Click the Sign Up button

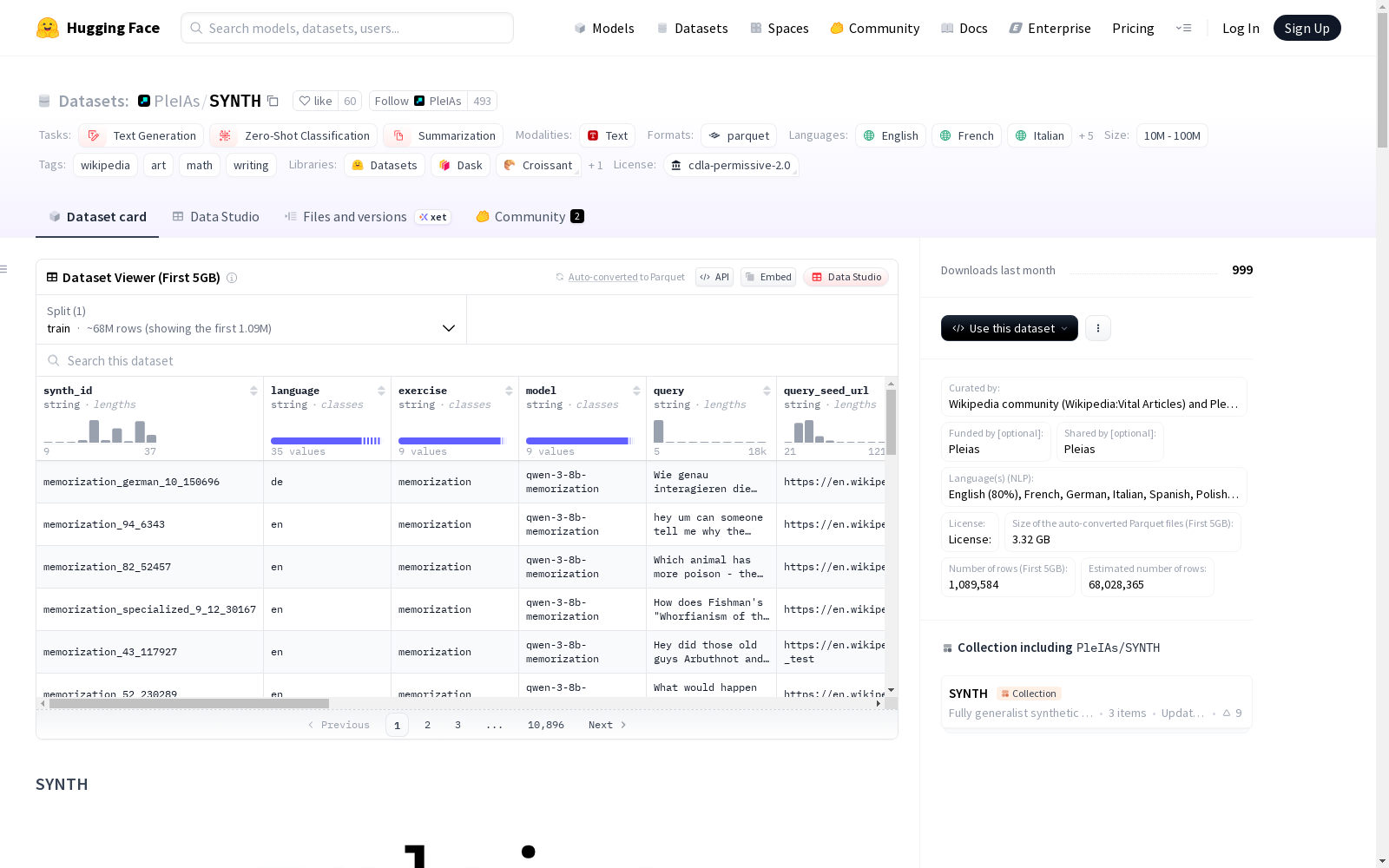coord(1307,28)
